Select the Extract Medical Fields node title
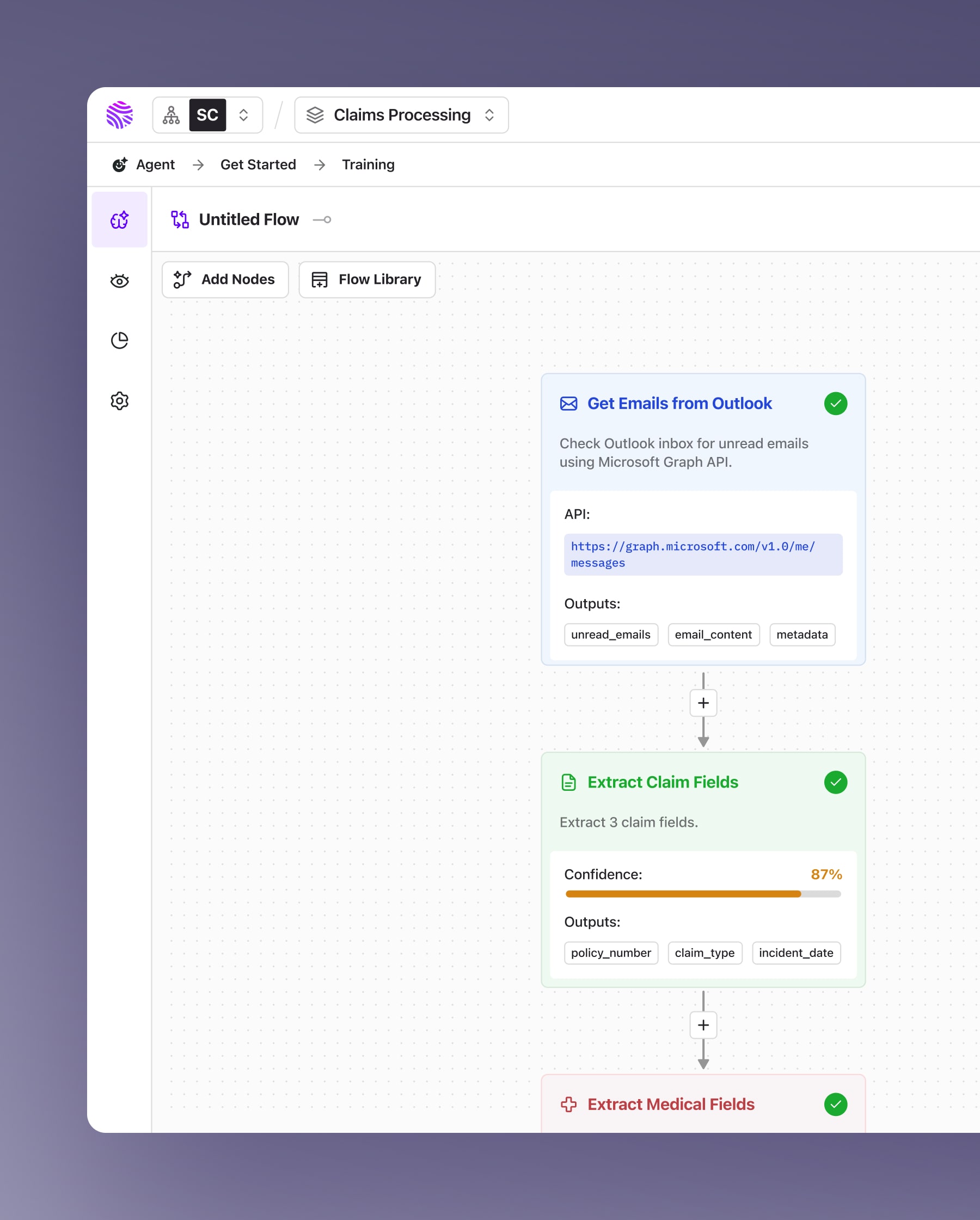 pyautogui.click(x=671, y=1104)
